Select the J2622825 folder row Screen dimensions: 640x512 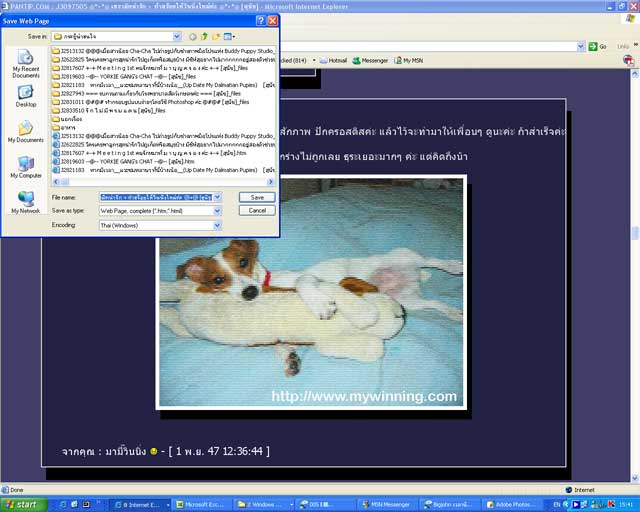click(x=164, y=60)
